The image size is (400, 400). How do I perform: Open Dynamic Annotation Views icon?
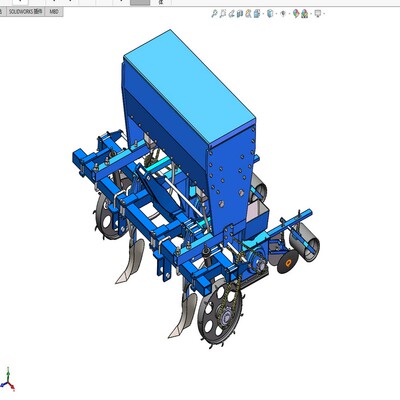(x=248, y=14)
